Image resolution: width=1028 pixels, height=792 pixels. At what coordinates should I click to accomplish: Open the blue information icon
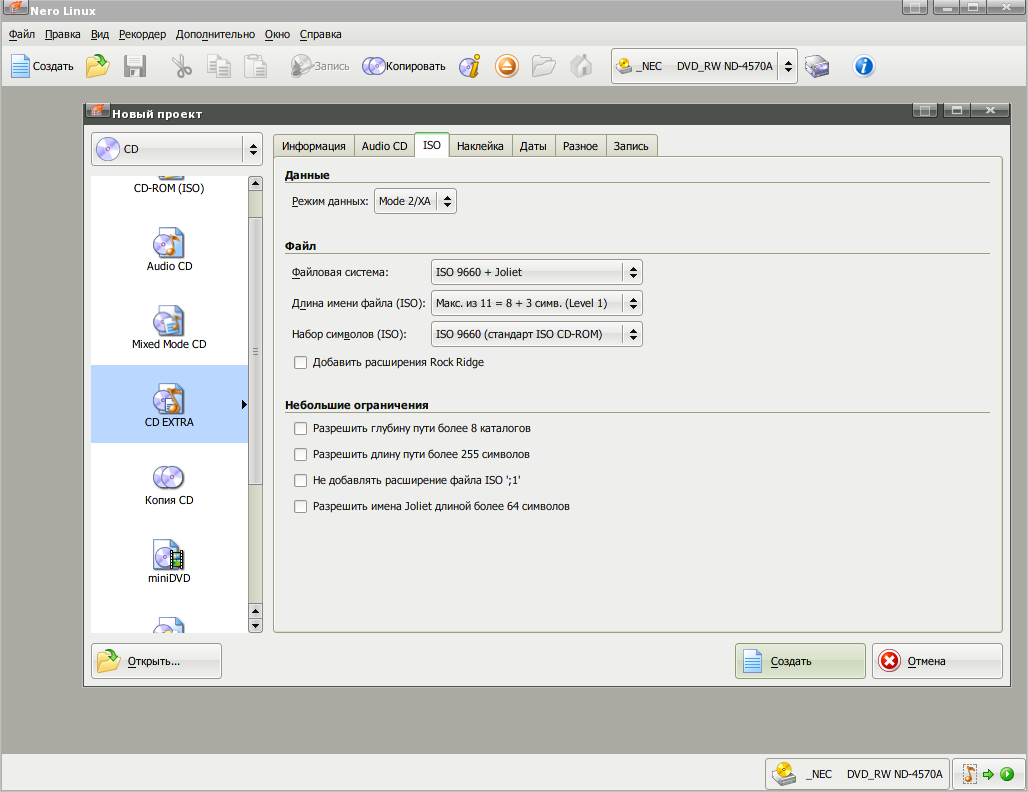[863, 66]
